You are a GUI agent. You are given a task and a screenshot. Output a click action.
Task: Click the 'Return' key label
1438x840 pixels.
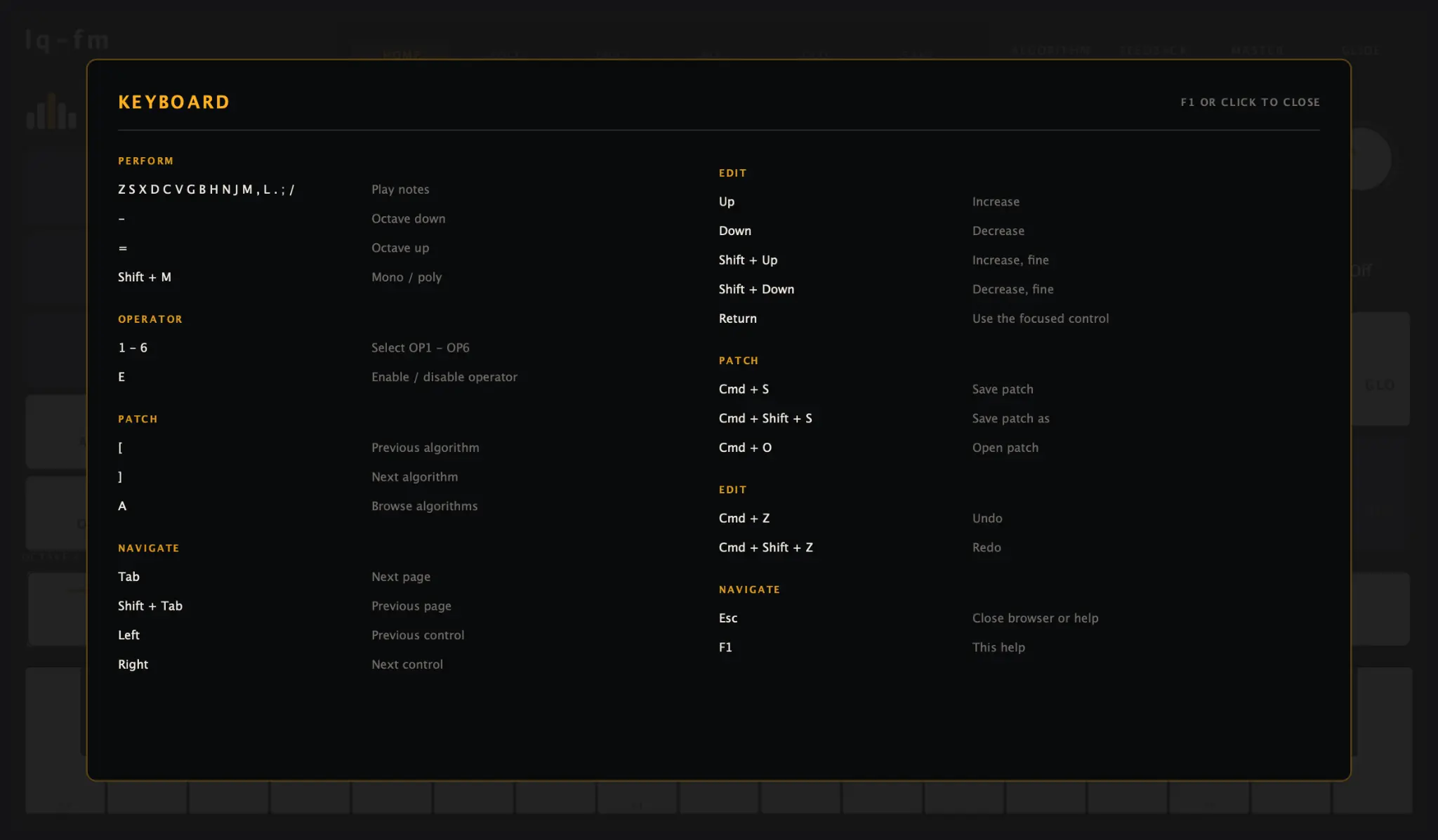[737, 319]
